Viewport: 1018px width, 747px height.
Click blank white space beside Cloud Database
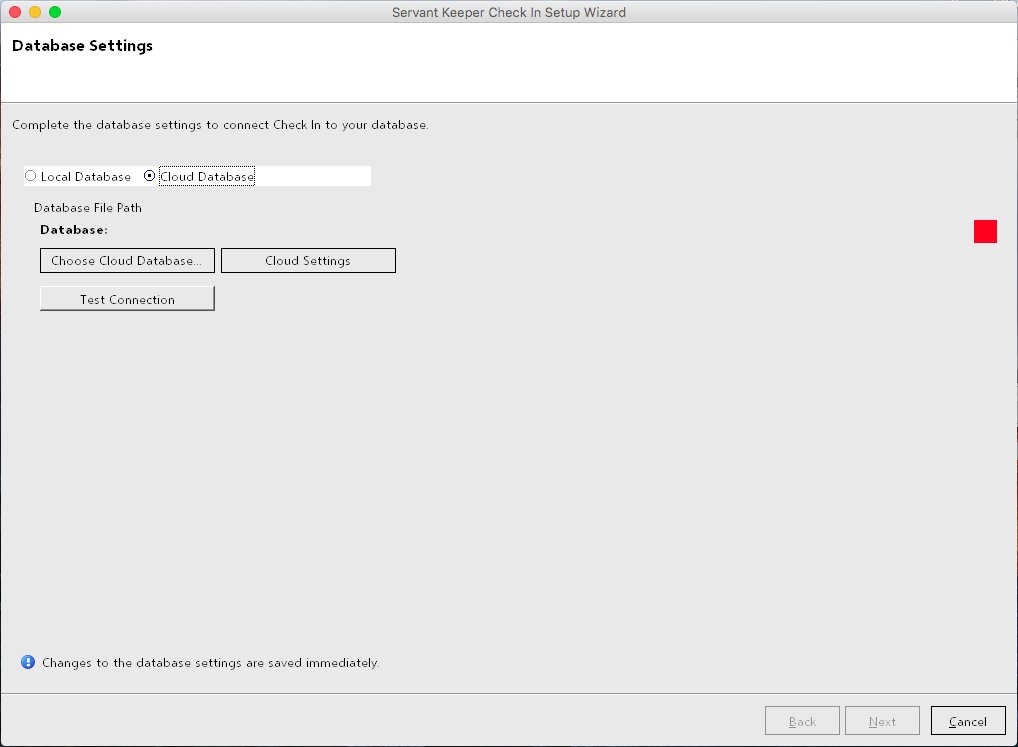(x=315, y=176)
